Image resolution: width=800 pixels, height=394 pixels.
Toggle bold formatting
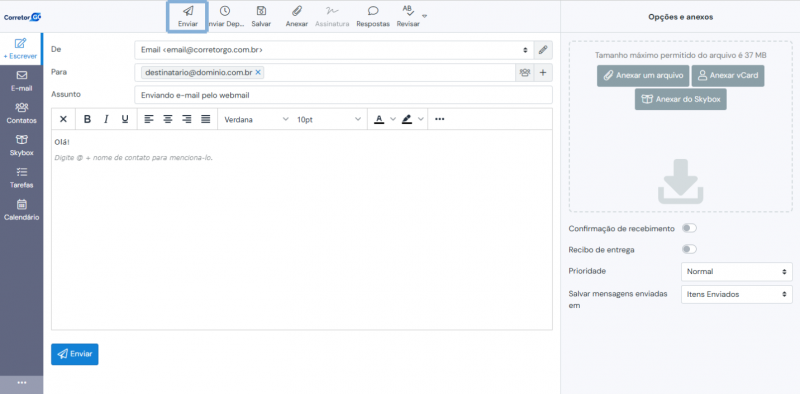click(87, 119)
